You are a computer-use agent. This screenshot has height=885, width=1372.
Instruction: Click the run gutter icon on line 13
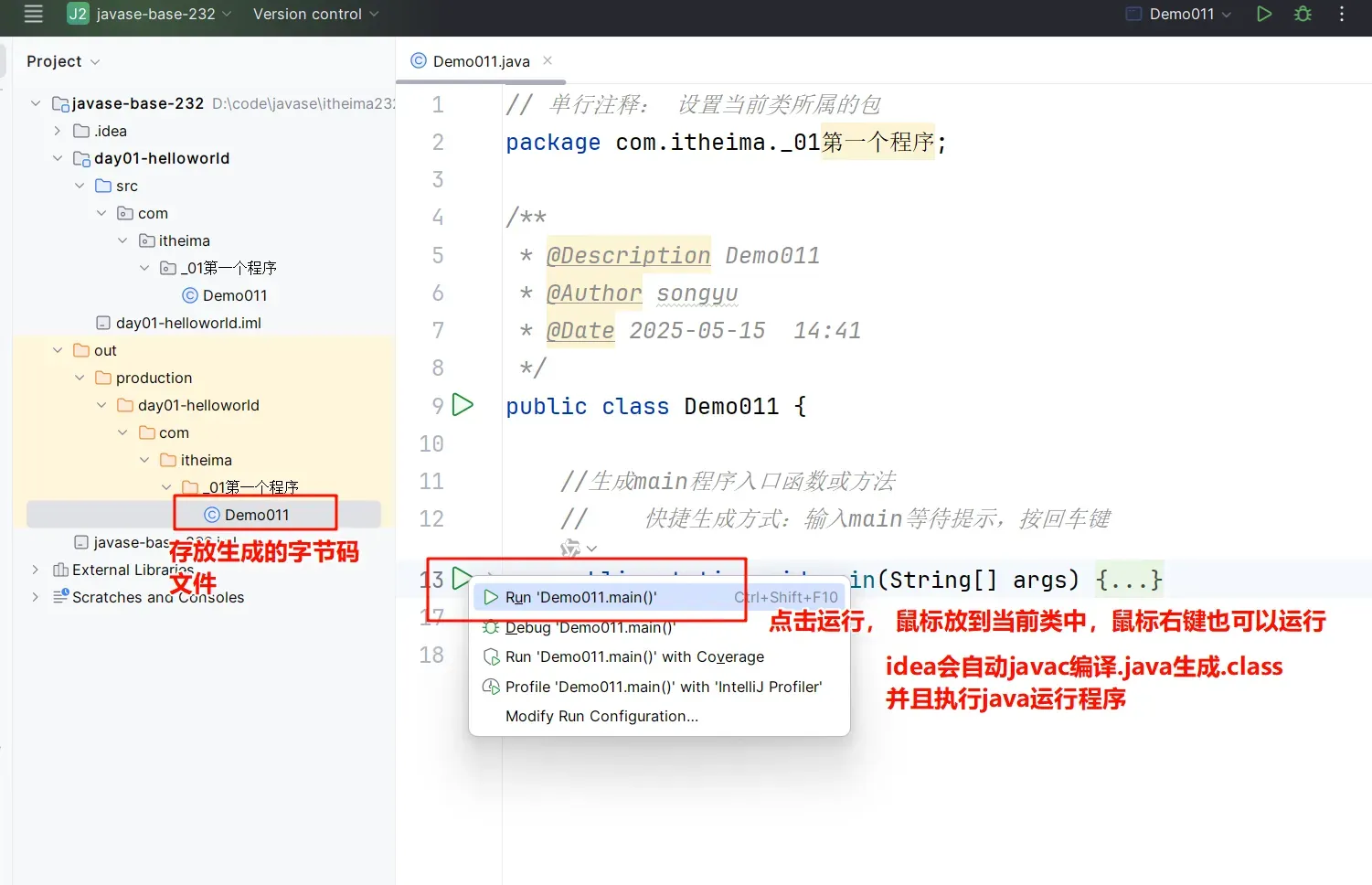[462, 579]
